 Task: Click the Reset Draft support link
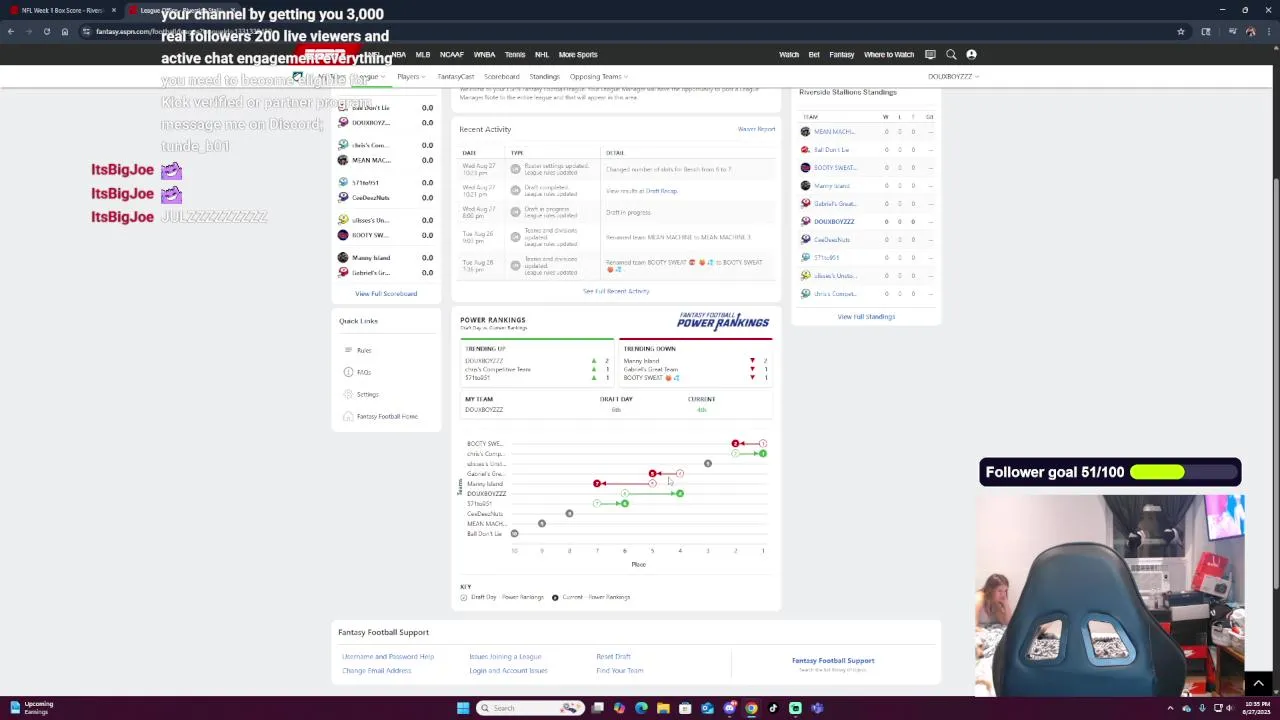coord(613,657)
